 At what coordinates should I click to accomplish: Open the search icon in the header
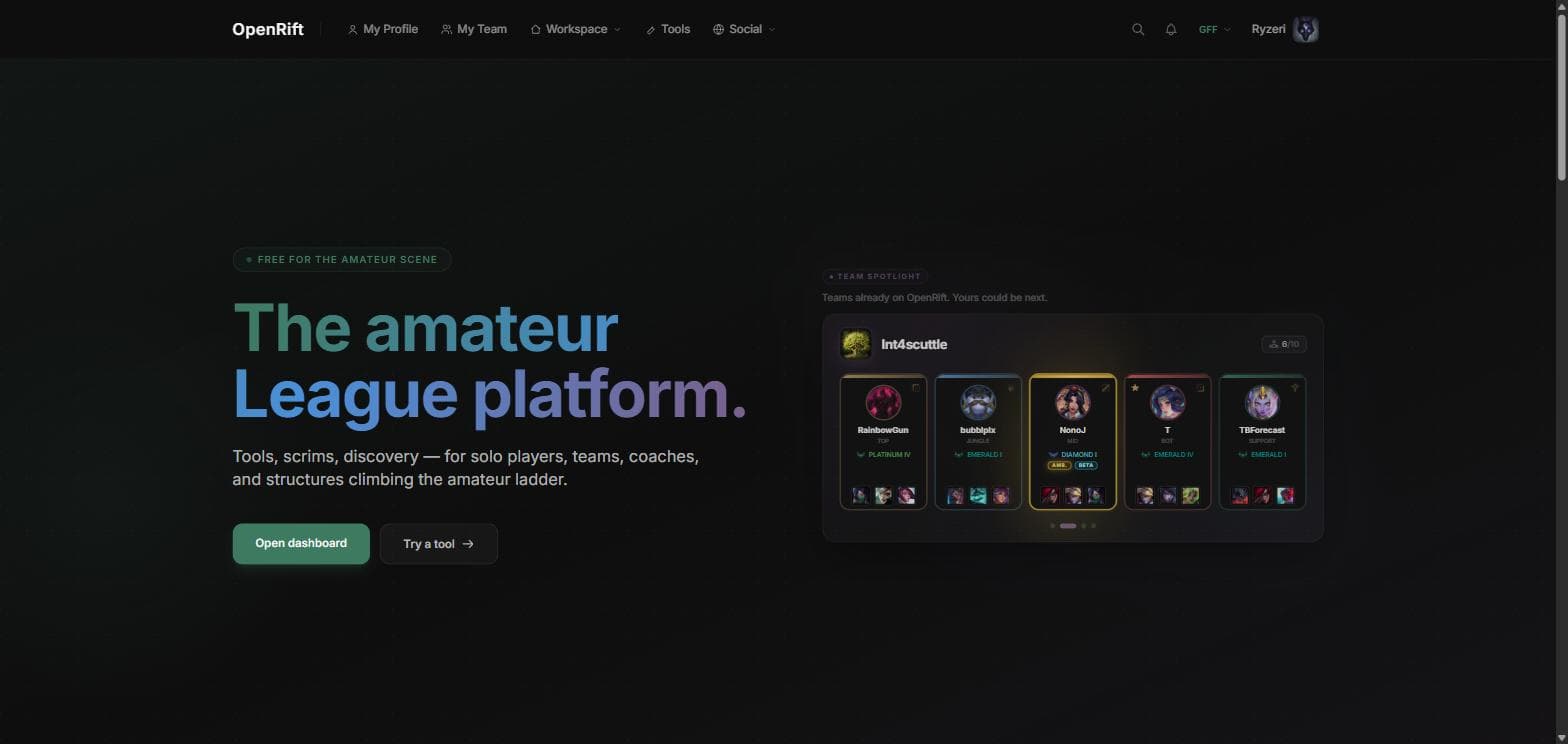1138,30
